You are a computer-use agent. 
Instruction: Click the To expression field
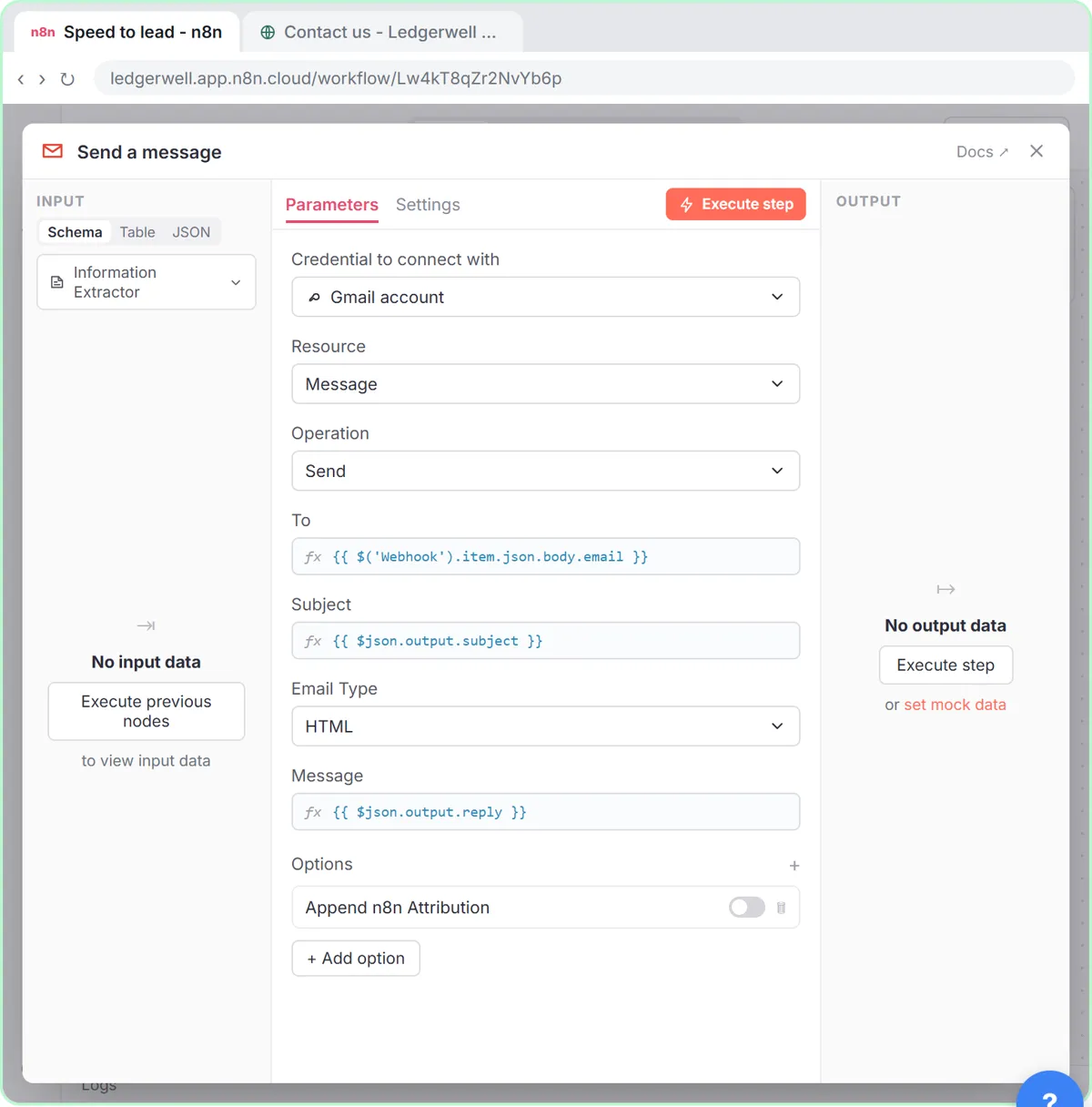546,556
